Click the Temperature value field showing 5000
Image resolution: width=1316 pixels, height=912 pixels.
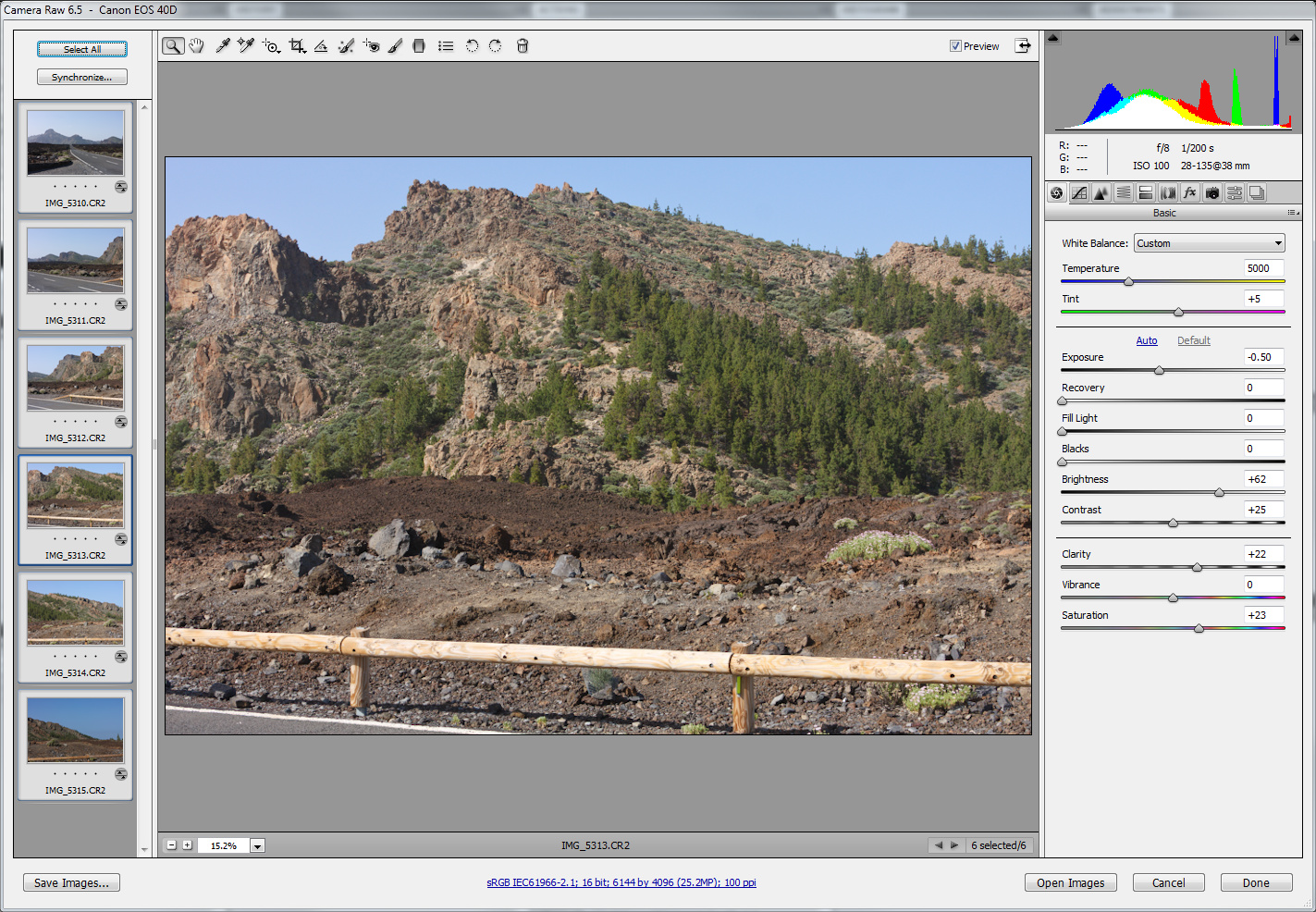(1264, 268)
